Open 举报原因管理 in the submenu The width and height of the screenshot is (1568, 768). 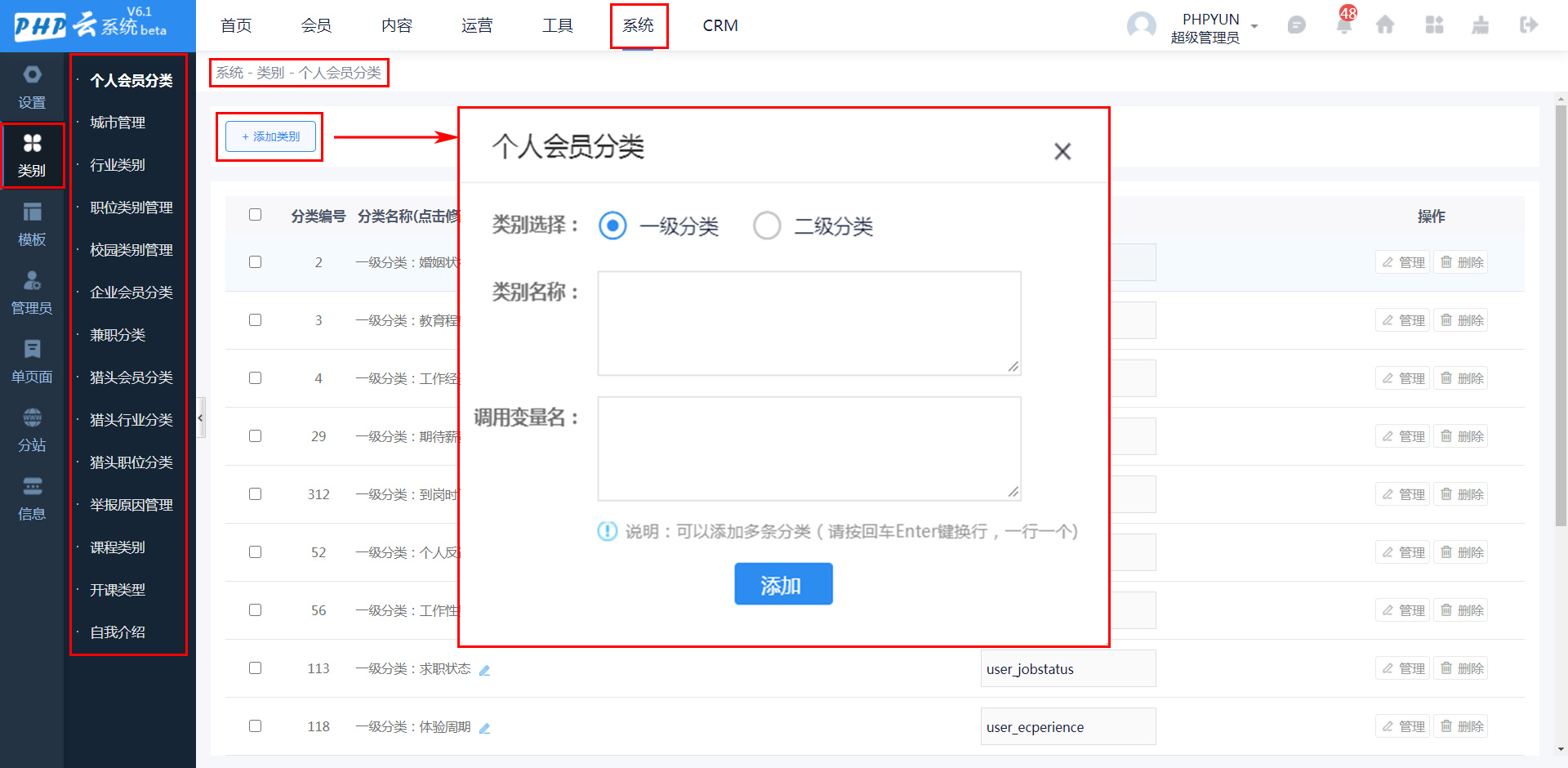pos(131,505)
